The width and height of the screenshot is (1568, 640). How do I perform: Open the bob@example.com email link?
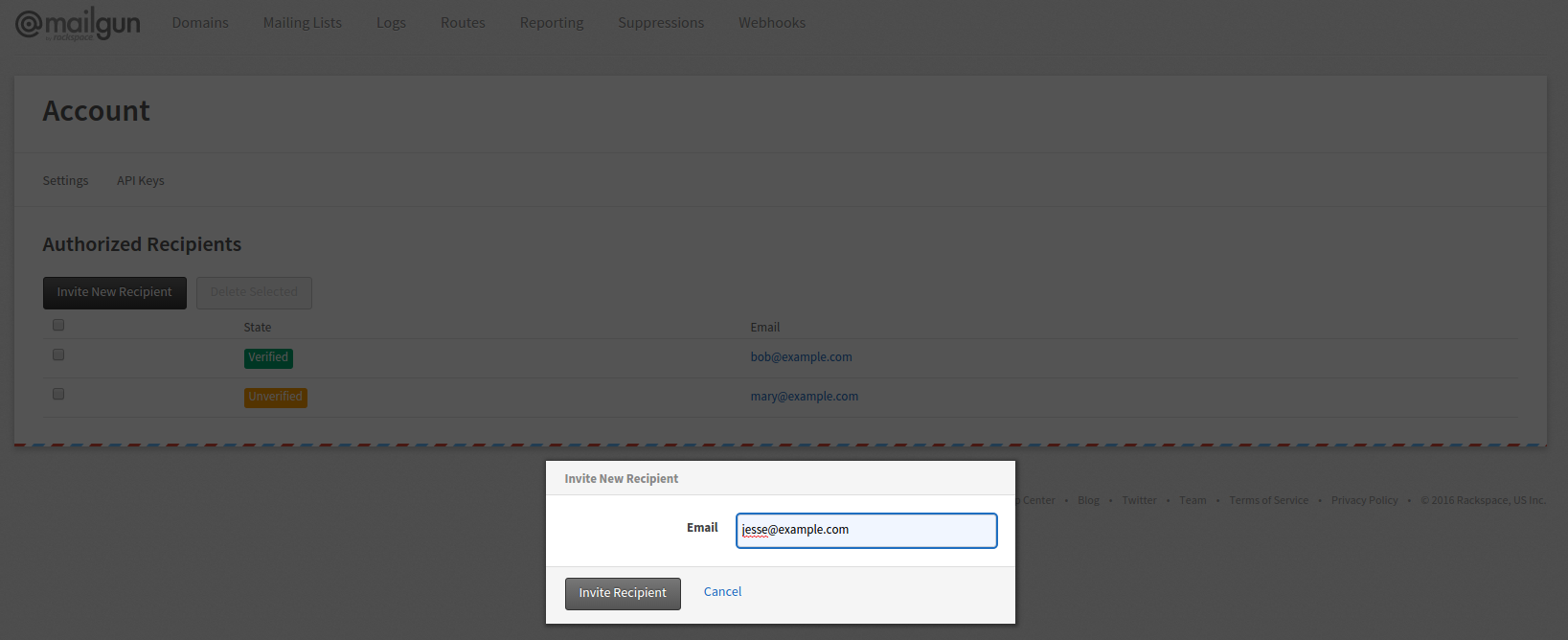point(801,357)
